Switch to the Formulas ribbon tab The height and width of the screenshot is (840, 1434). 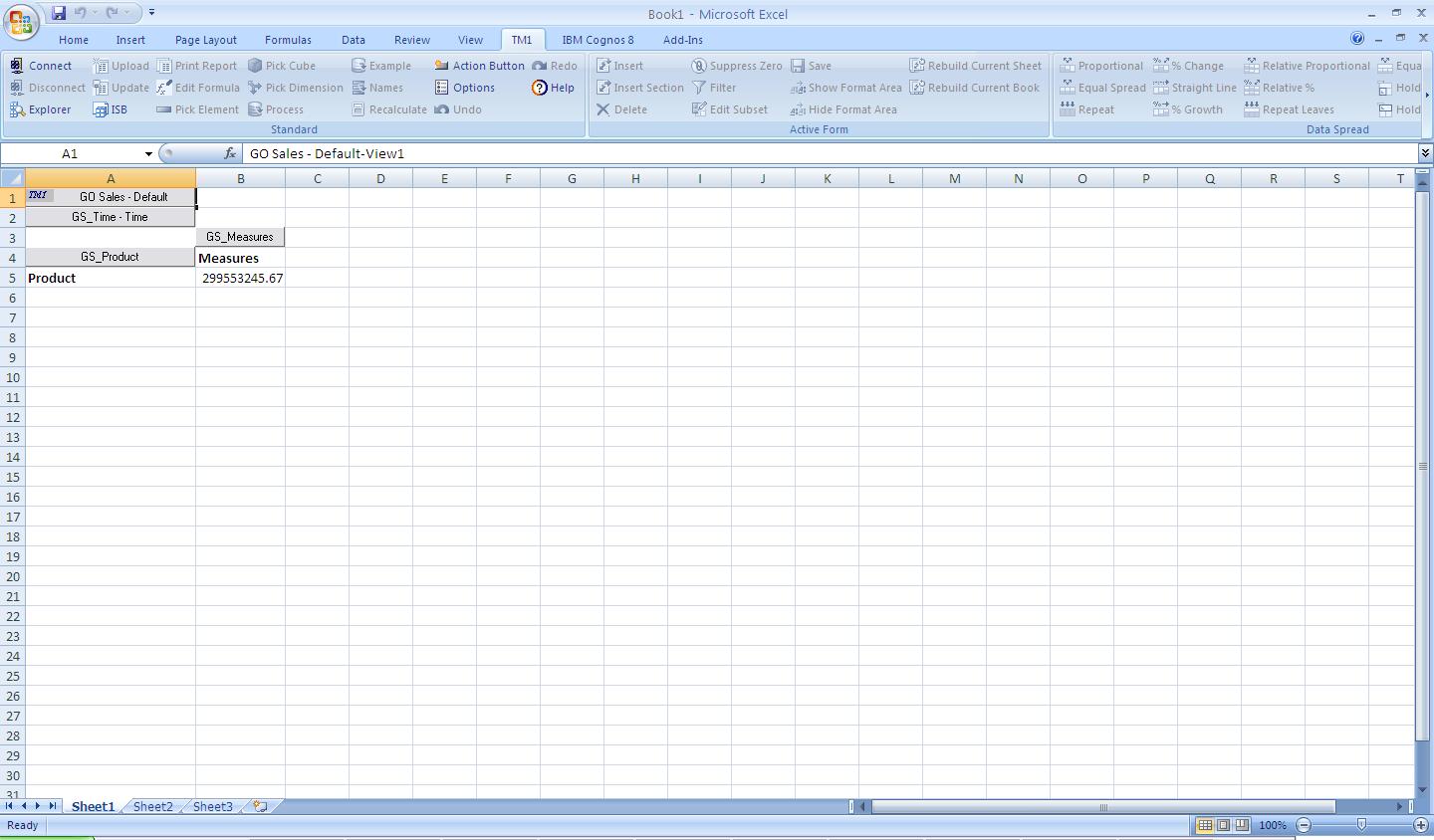[x=288, y=40]
